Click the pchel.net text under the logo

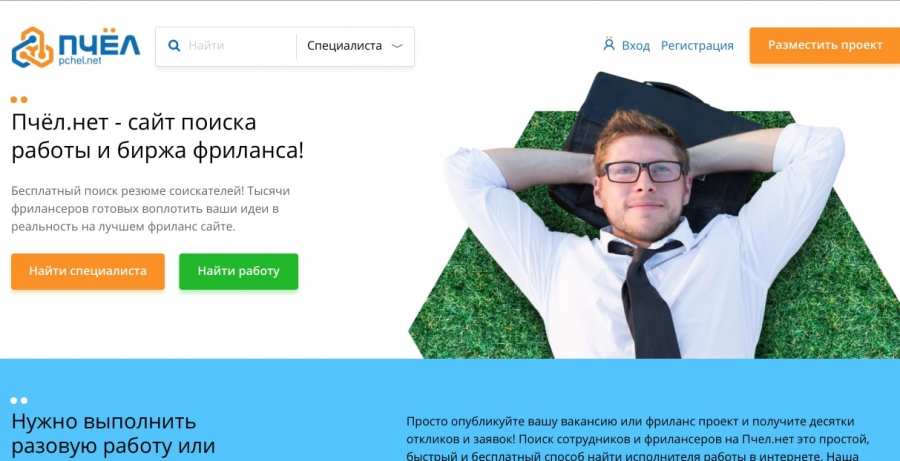point(80,61)
